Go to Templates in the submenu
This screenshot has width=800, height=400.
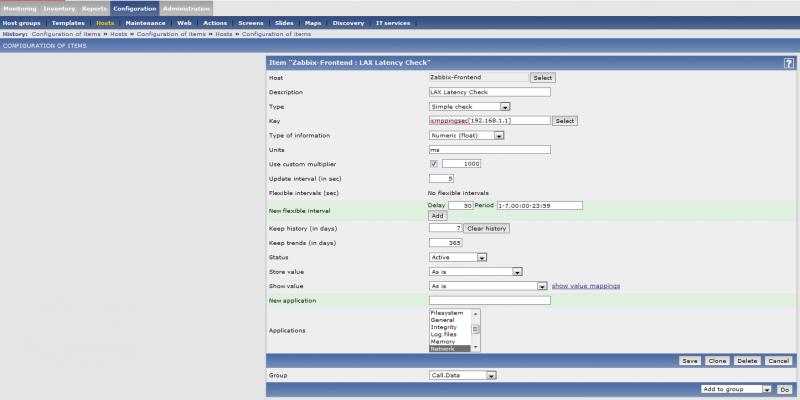pos(68,22)
